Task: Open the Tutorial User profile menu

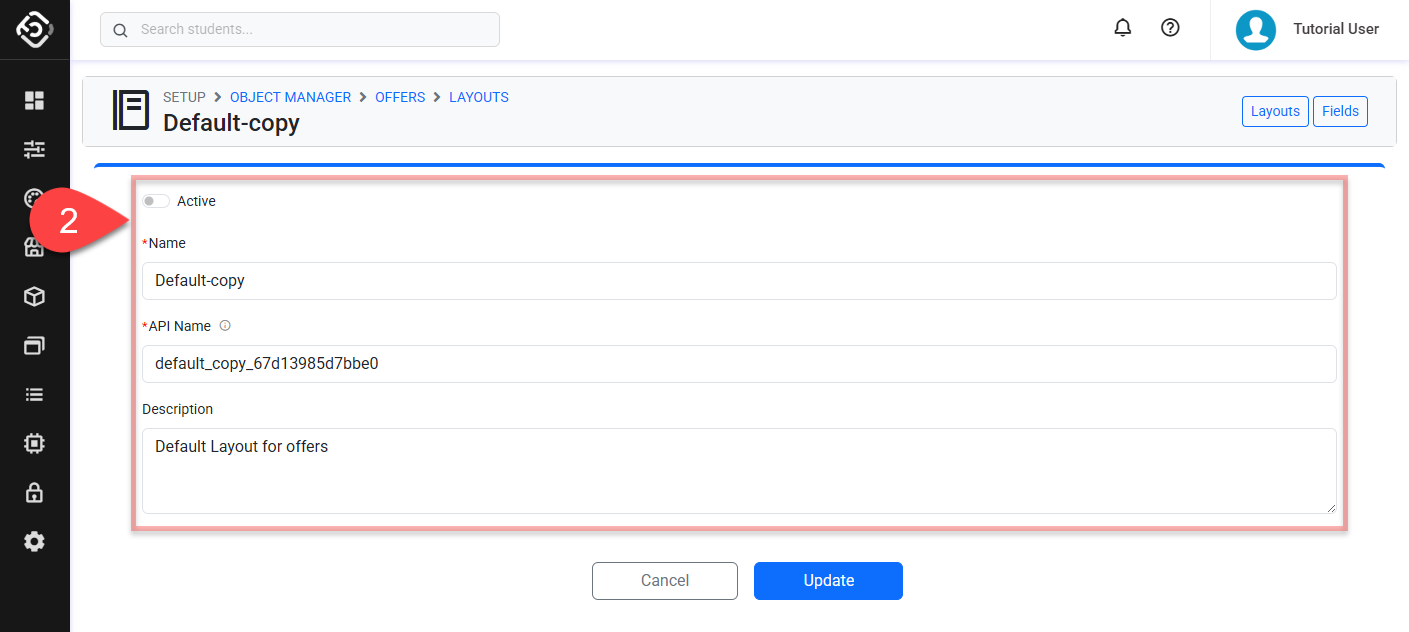Action: click(1308, 29)
